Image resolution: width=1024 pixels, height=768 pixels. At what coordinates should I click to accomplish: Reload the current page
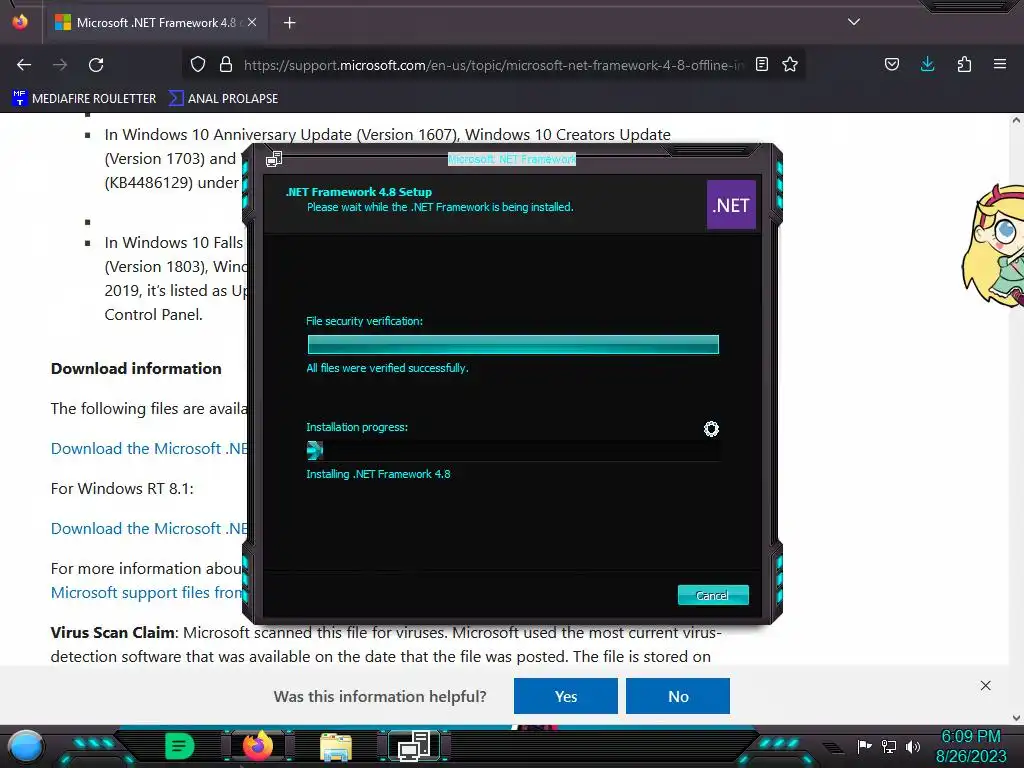96,65
